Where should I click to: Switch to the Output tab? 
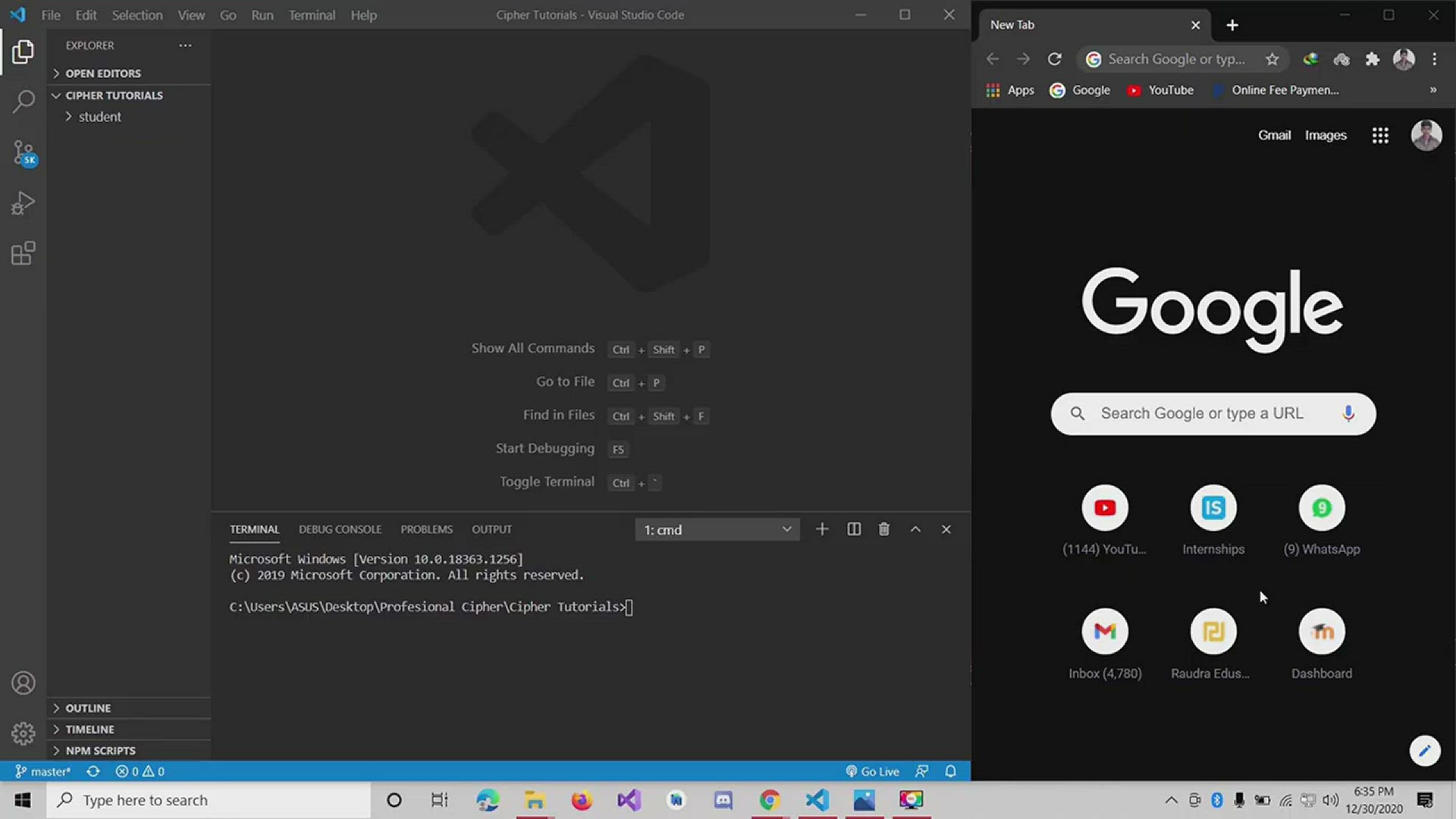pos(492,529)
